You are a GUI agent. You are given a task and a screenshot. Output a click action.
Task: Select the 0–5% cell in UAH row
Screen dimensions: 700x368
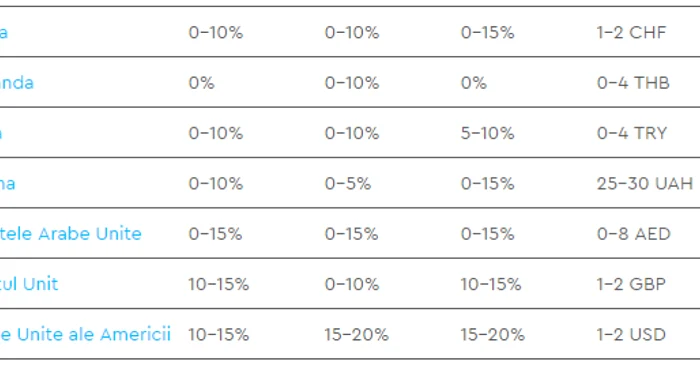348,184
